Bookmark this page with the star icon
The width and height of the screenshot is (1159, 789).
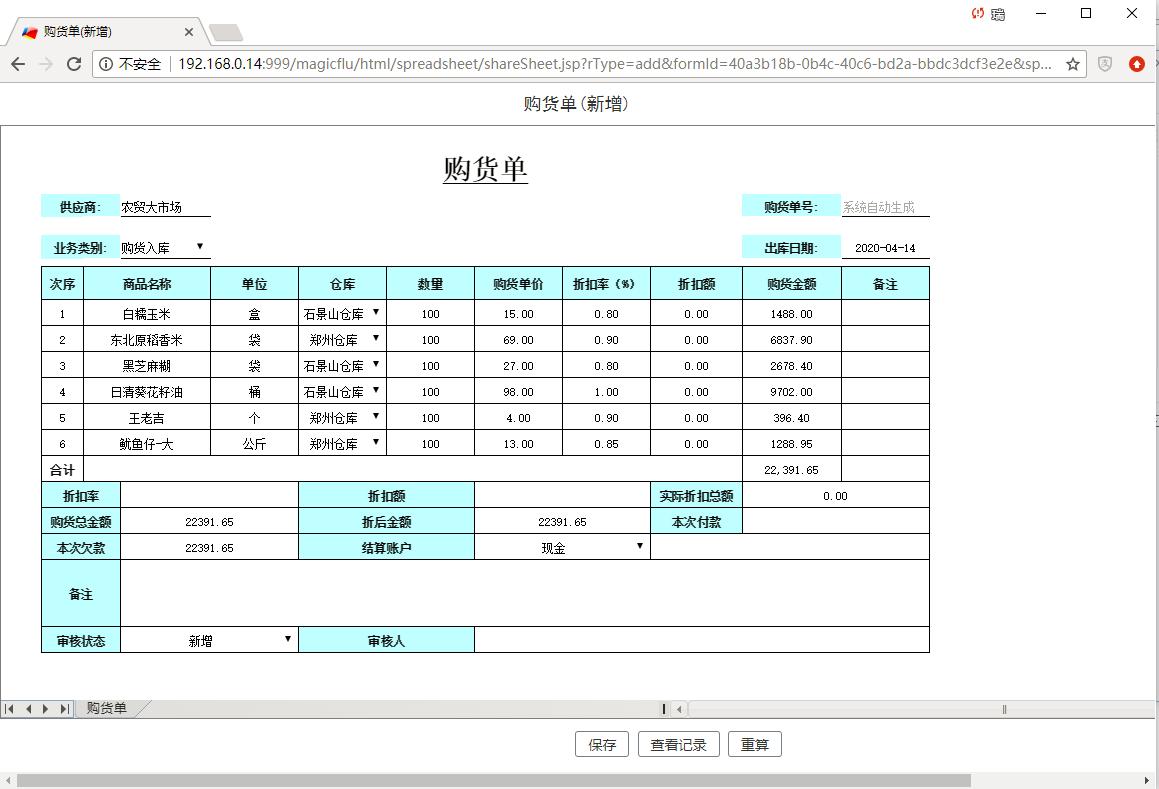[1074, 62]
